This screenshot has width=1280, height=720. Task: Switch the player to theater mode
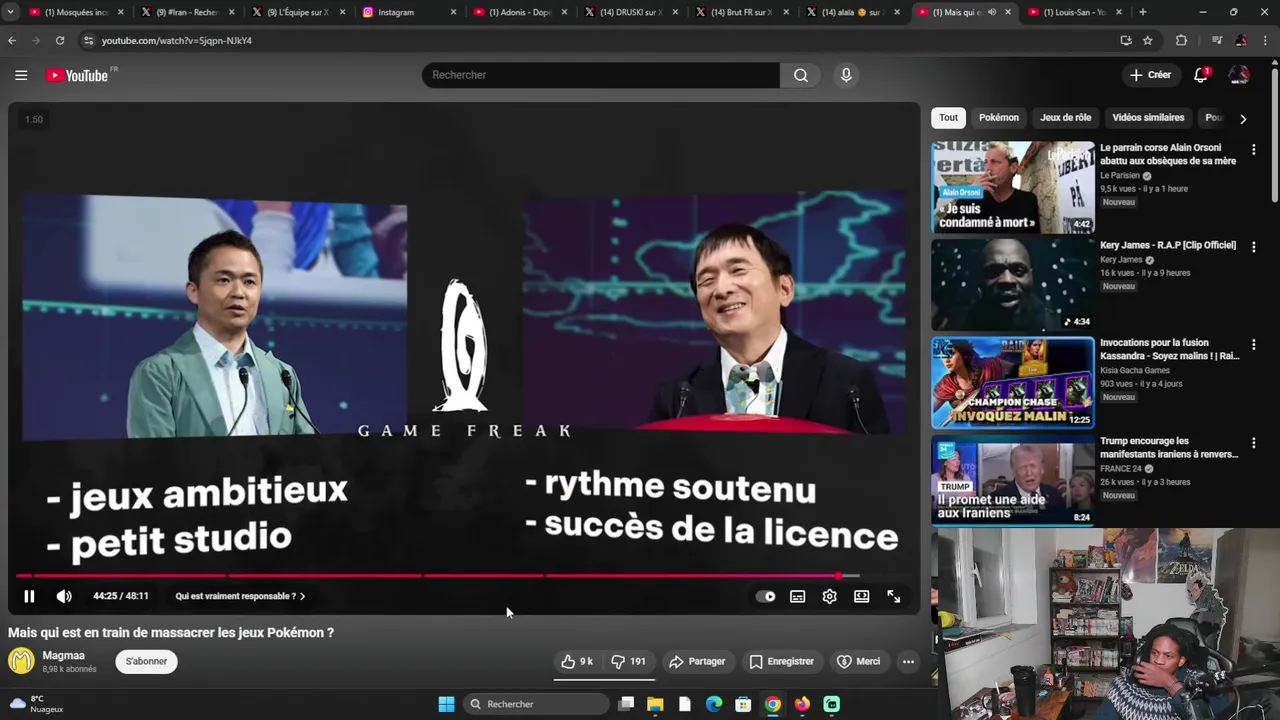pos(861,596)
